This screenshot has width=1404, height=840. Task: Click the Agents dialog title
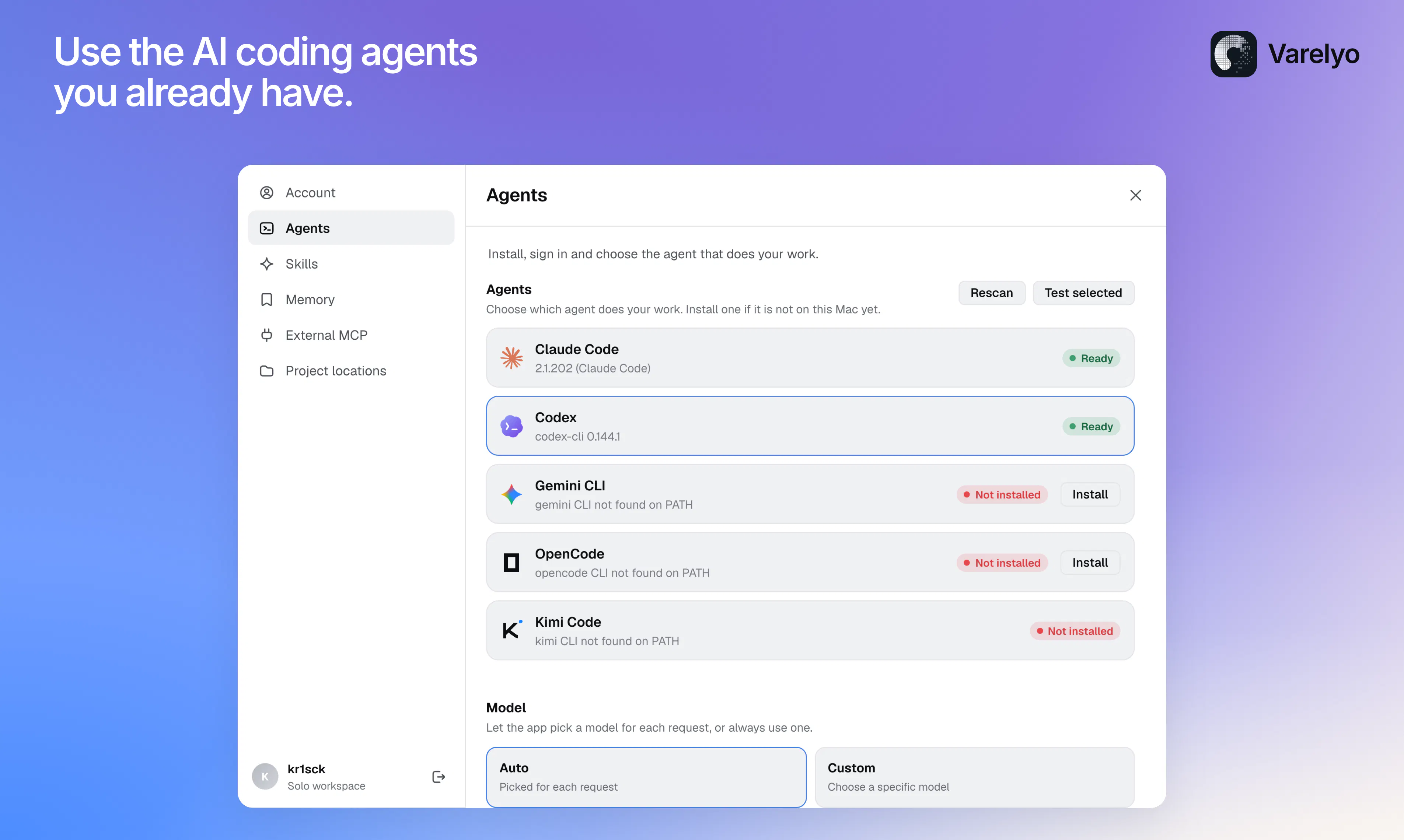[x=517, y=195]
